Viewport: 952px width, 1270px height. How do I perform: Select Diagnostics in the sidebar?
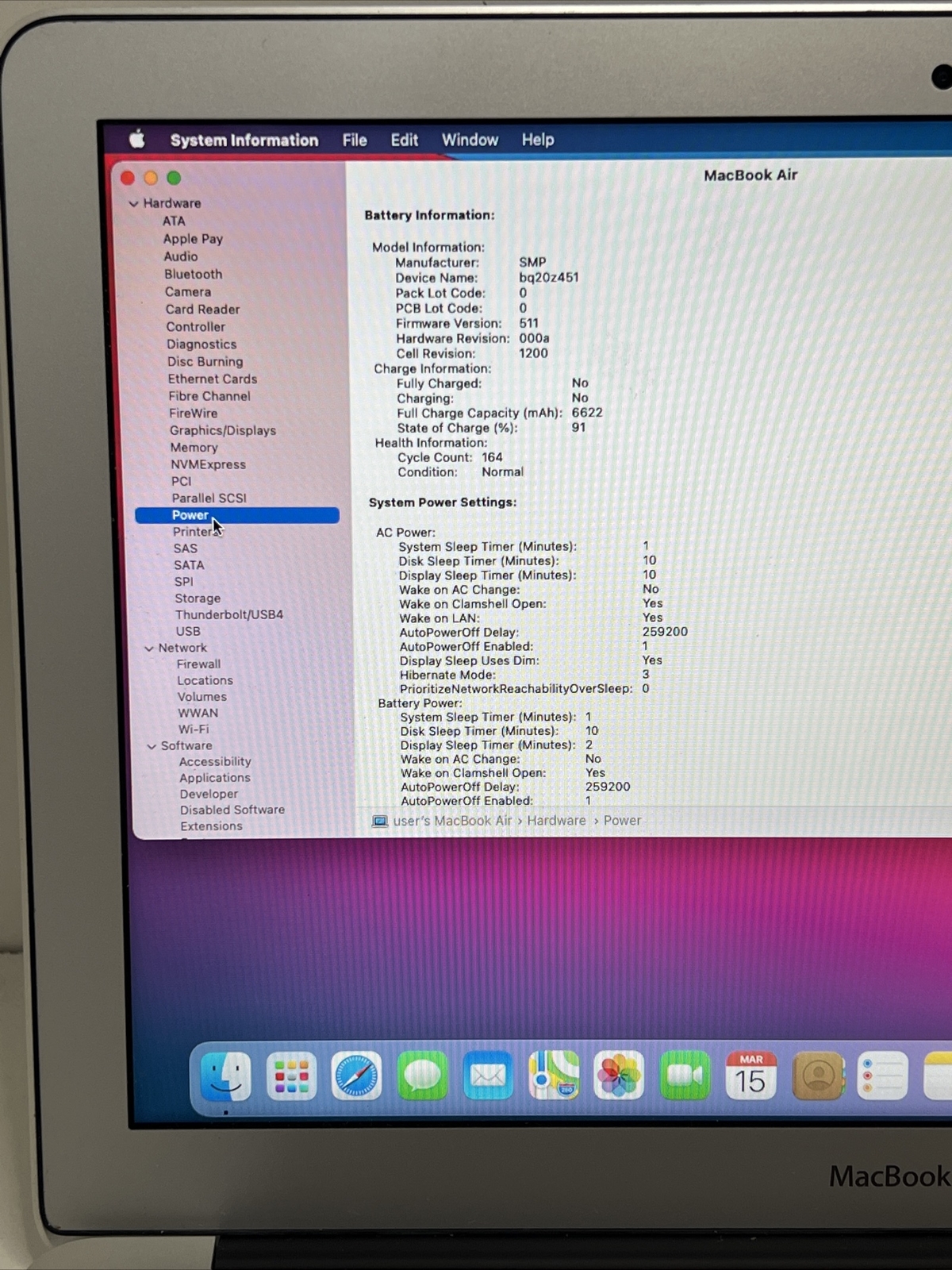202,344
